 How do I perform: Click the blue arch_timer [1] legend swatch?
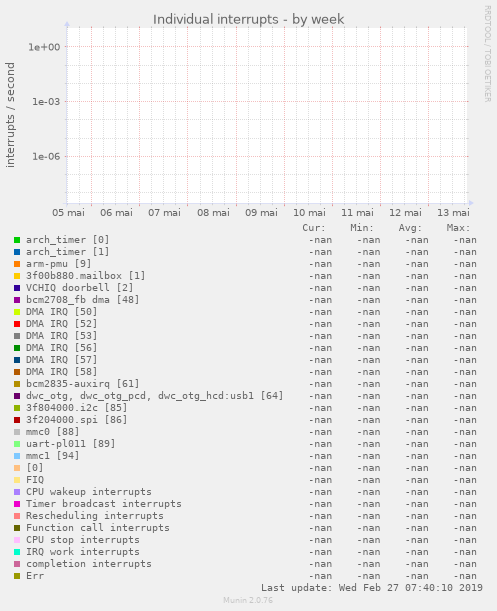[17, 252]
